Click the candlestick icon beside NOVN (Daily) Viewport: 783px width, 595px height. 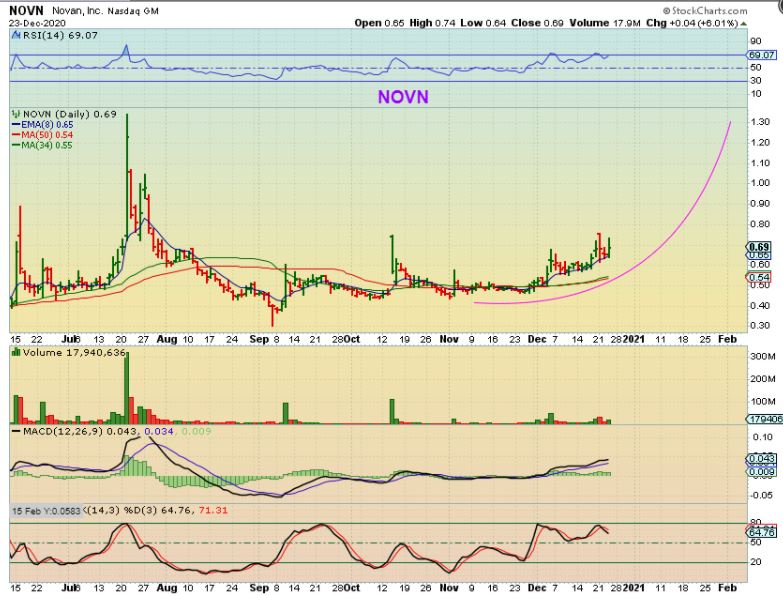(x=16, y=114)
